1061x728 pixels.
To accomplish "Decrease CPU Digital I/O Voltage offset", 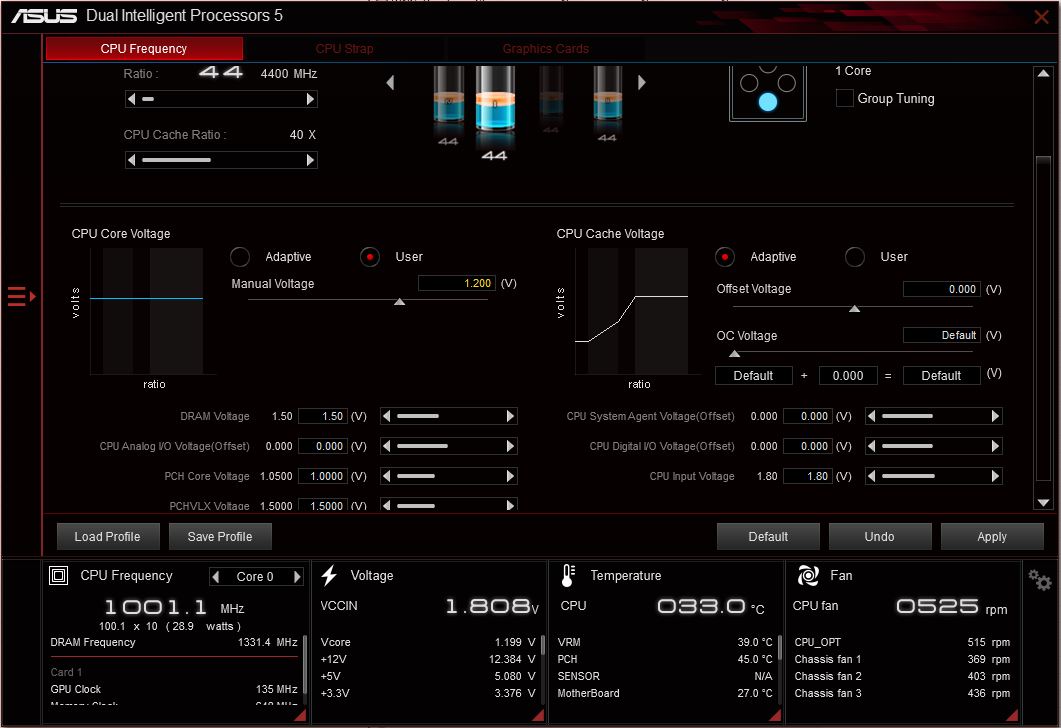I will click(872, 446).
